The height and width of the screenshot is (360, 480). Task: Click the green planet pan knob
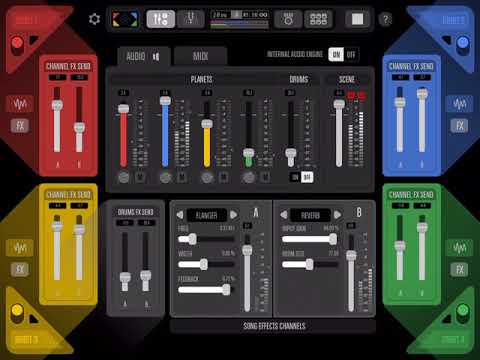coord(249,177)
